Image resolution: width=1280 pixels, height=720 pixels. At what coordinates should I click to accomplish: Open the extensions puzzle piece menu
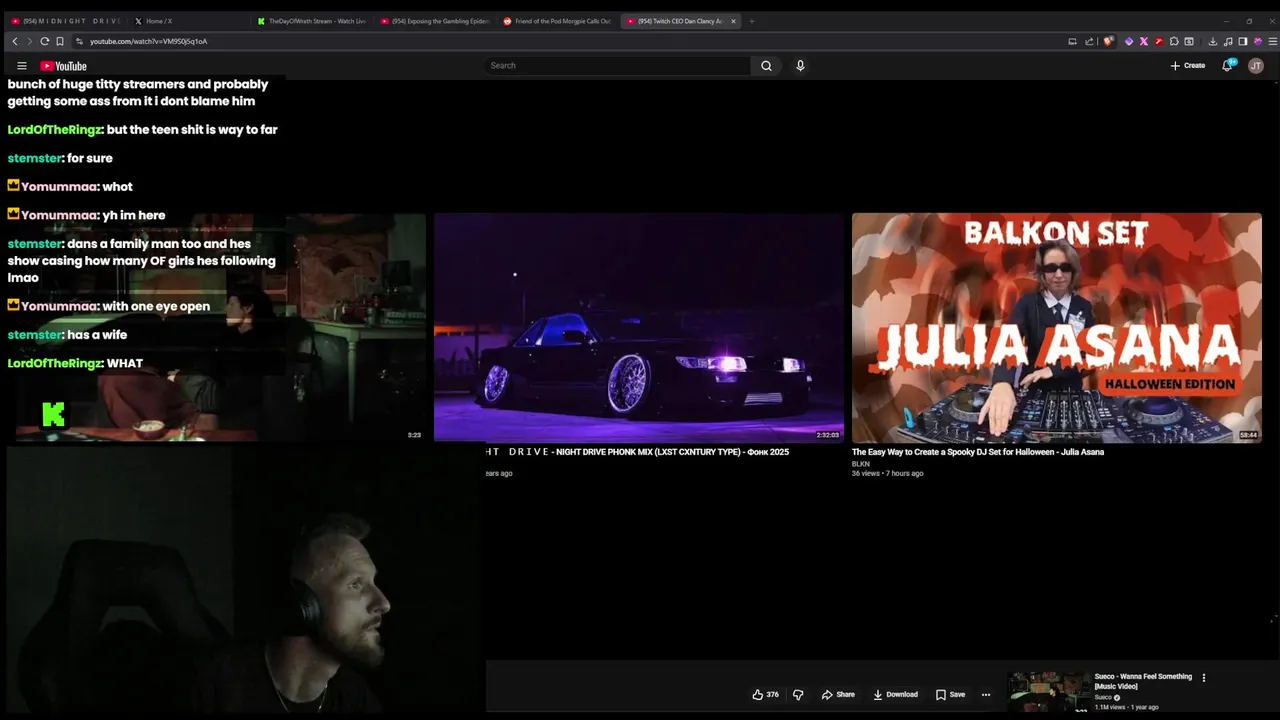click(x=1174, y=41)
